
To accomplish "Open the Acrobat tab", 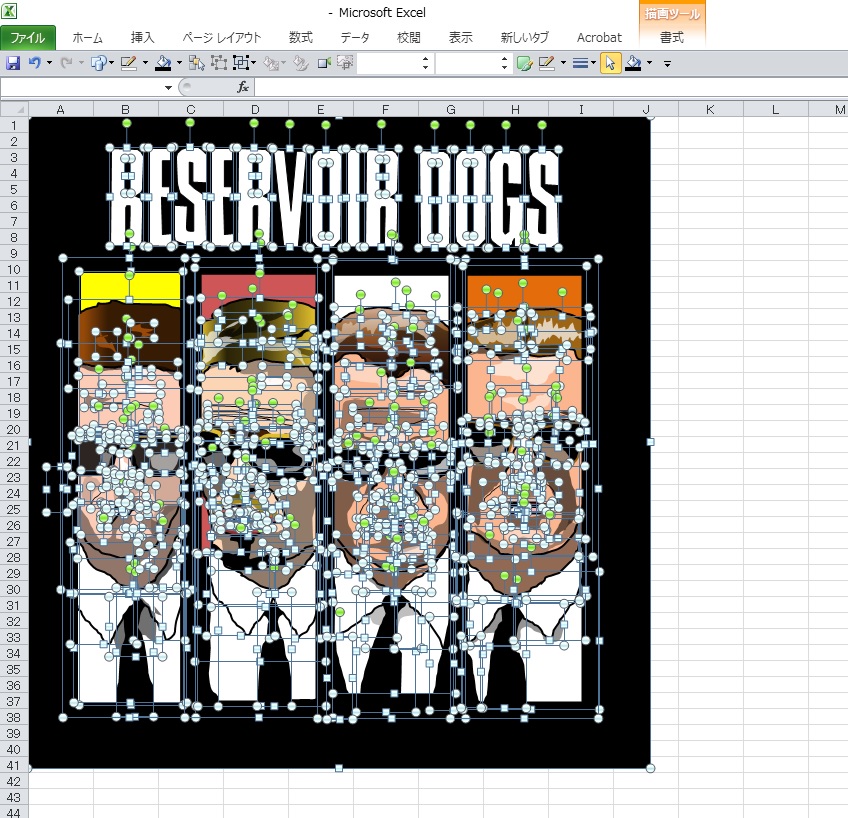I will (599, 37).
